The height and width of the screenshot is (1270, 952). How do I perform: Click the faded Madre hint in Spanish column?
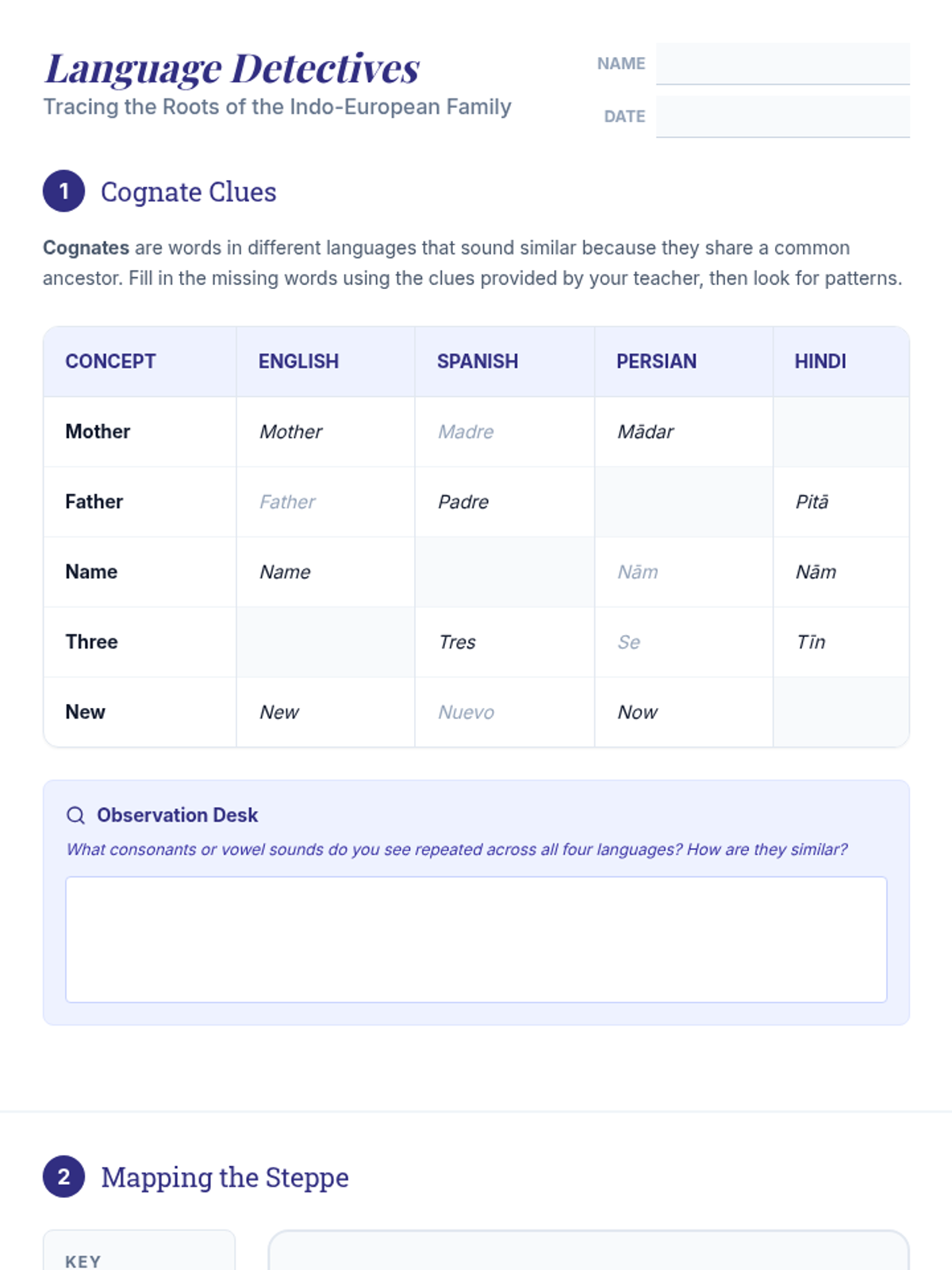point(466,432)
